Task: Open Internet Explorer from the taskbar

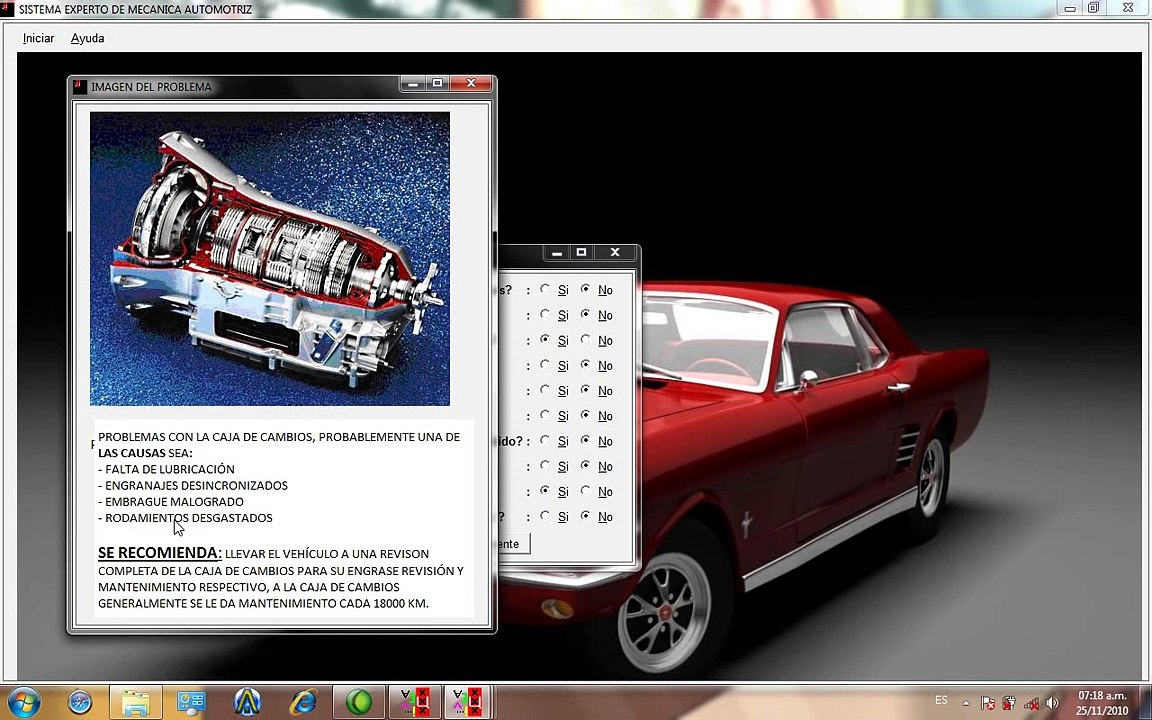Action: [x=303, y=702]
